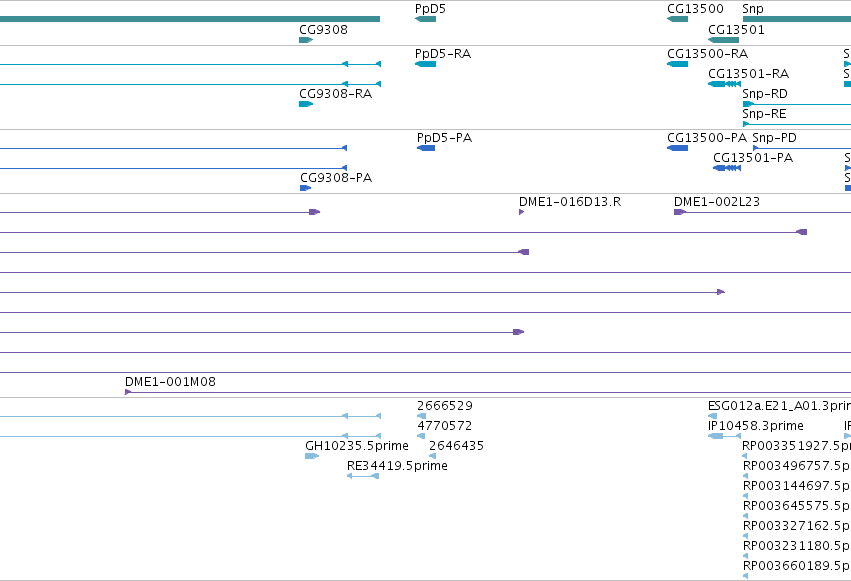Select the GH10235.5prime EST arrow glyph
This screenshot has width=851, height=581.
[x=312, y=457]
